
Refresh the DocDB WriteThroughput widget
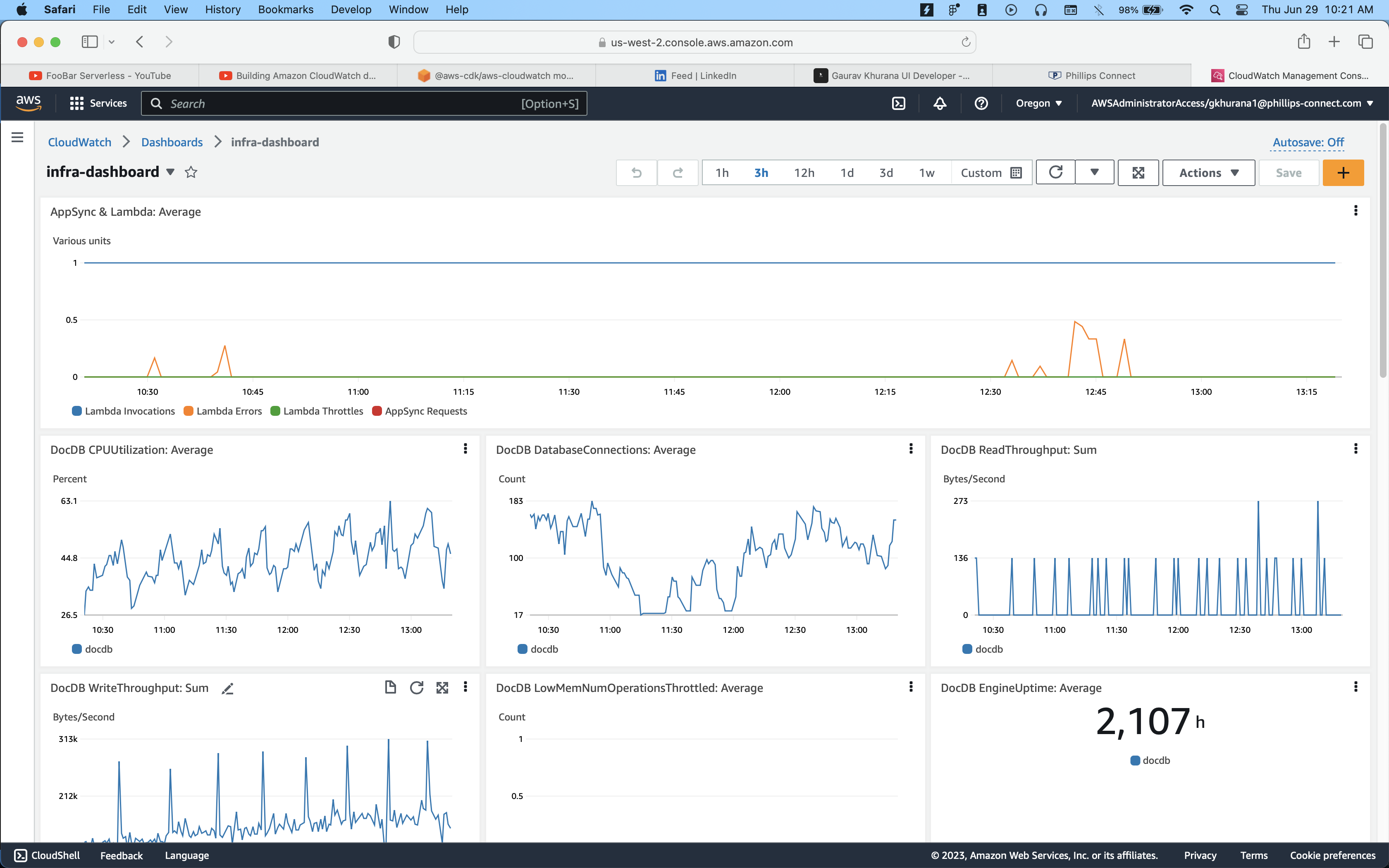417,687
